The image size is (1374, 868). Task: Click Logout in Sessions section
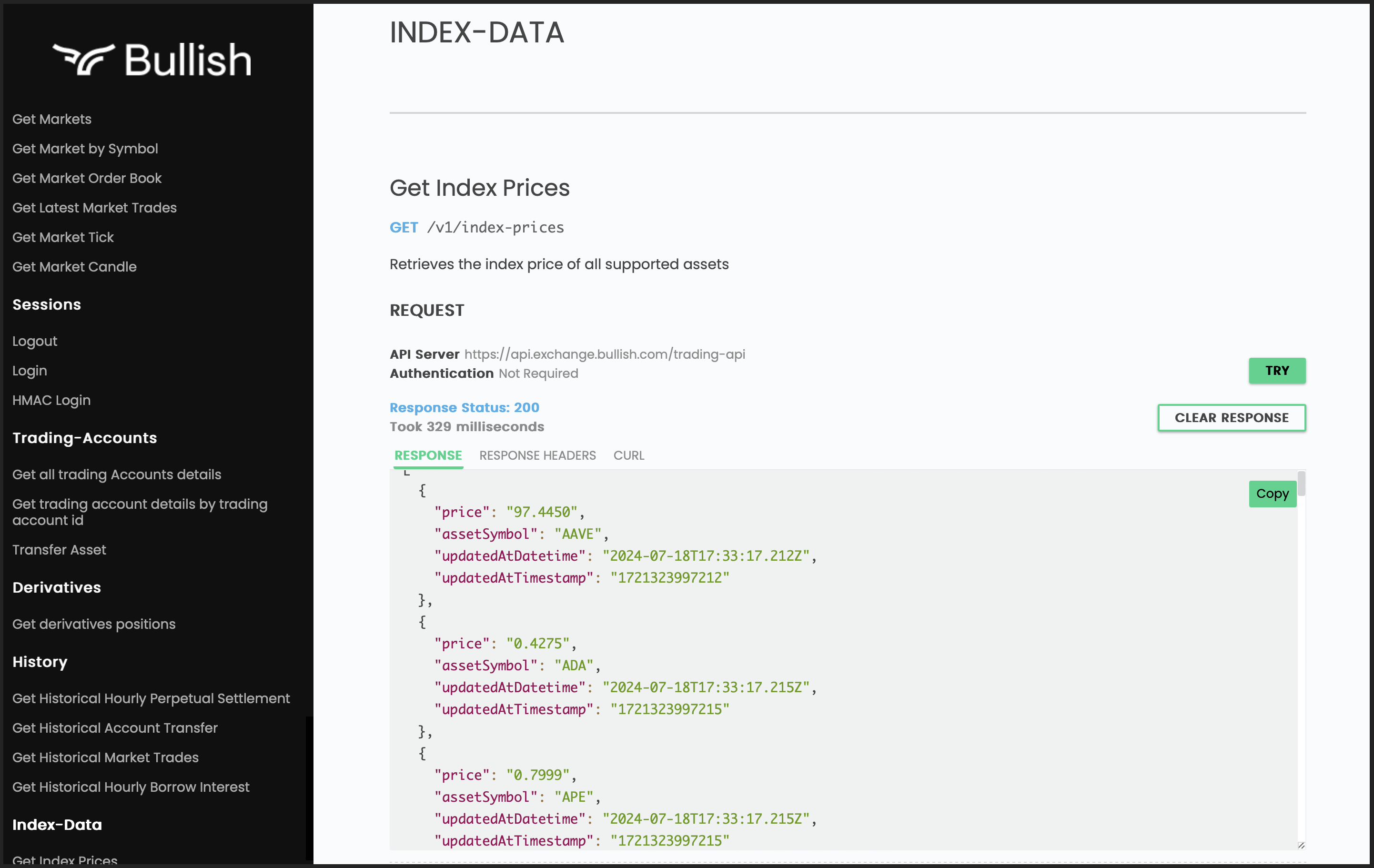pos(35,341)
